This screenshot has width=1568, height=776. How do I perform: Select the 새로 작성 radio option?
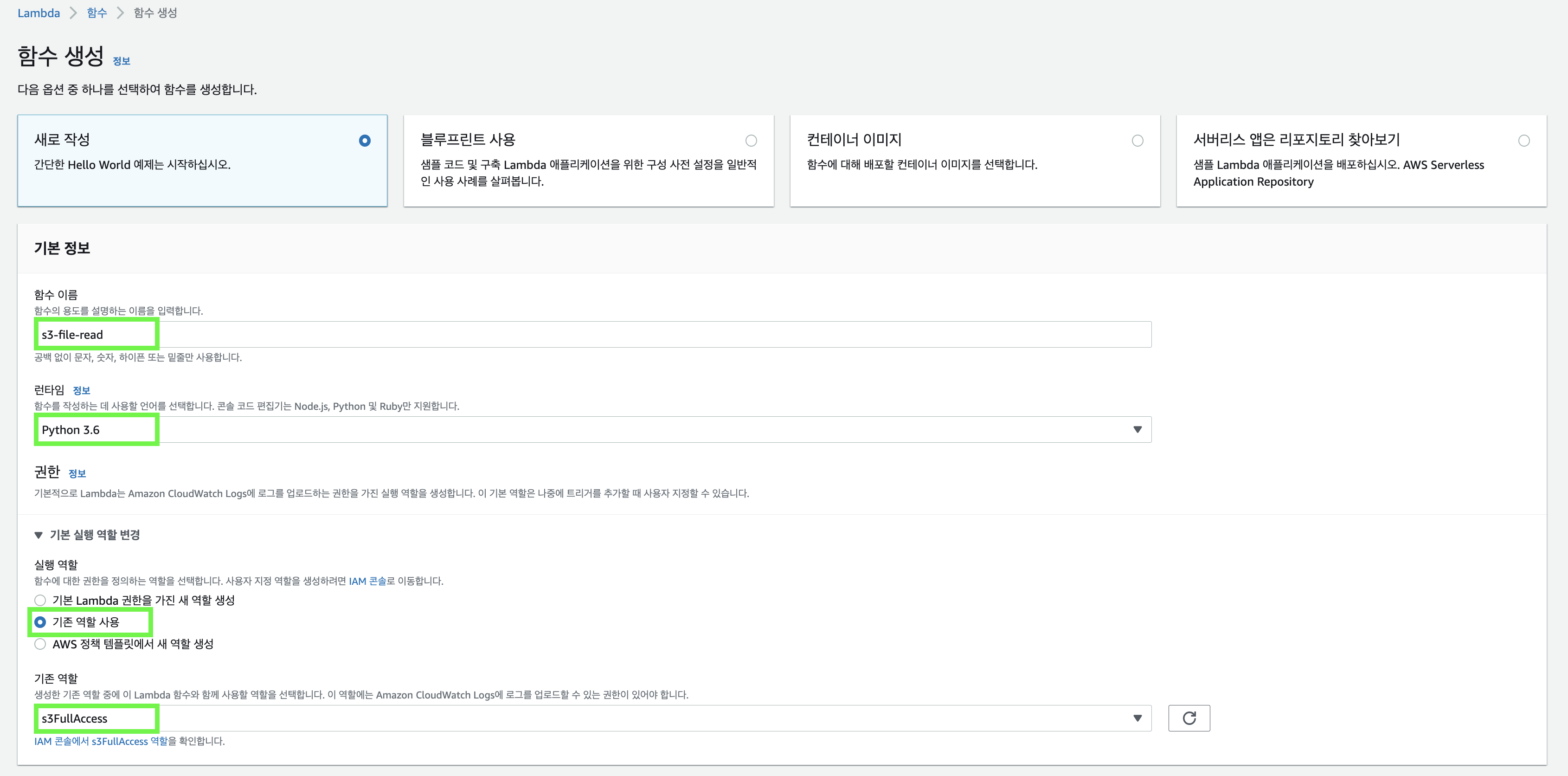[x=365, y=141]
